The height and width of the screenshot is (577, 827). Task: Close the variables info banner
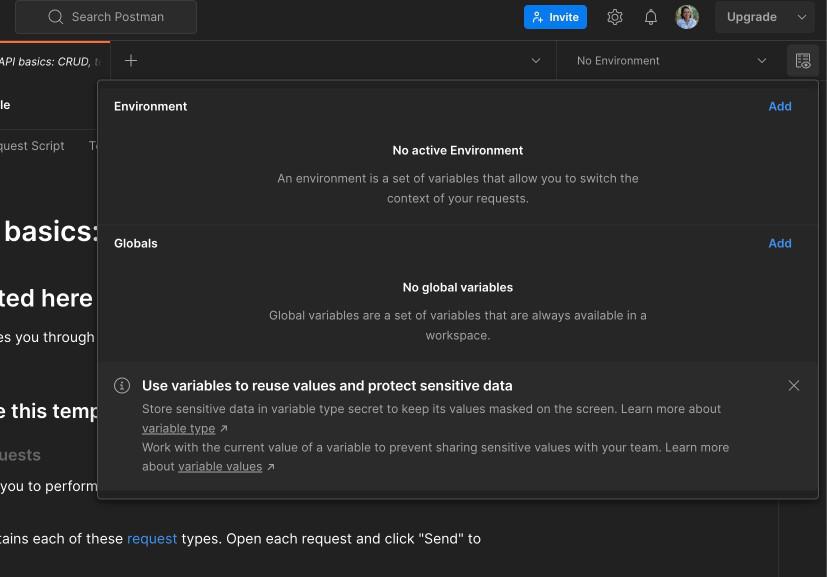pos(794,386)
